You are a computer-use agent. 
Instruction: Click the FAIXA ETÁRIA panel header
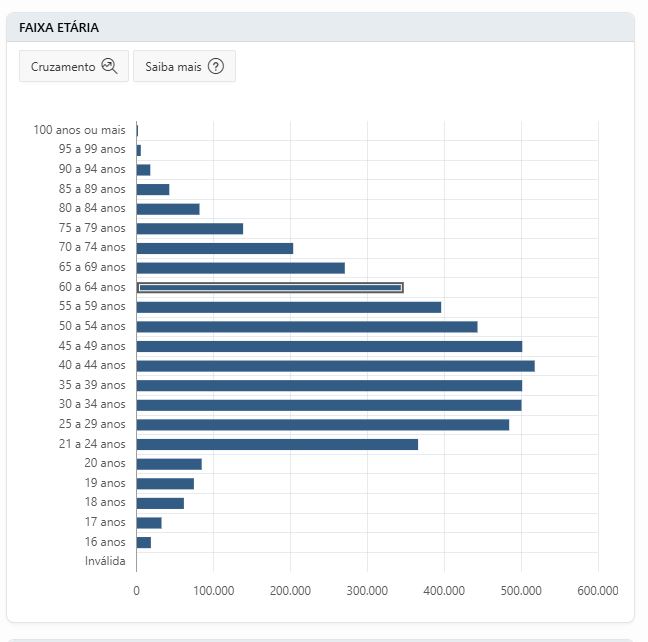(321, 27)
